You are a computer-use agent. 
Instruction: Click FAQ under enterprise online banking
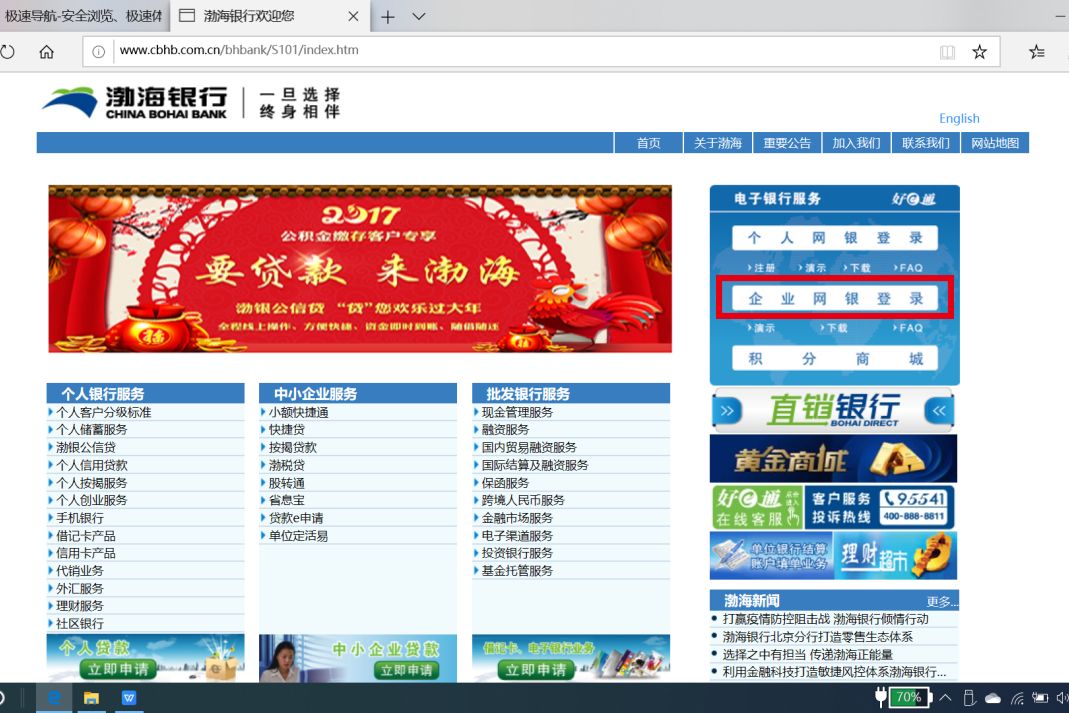coord(908,328)
